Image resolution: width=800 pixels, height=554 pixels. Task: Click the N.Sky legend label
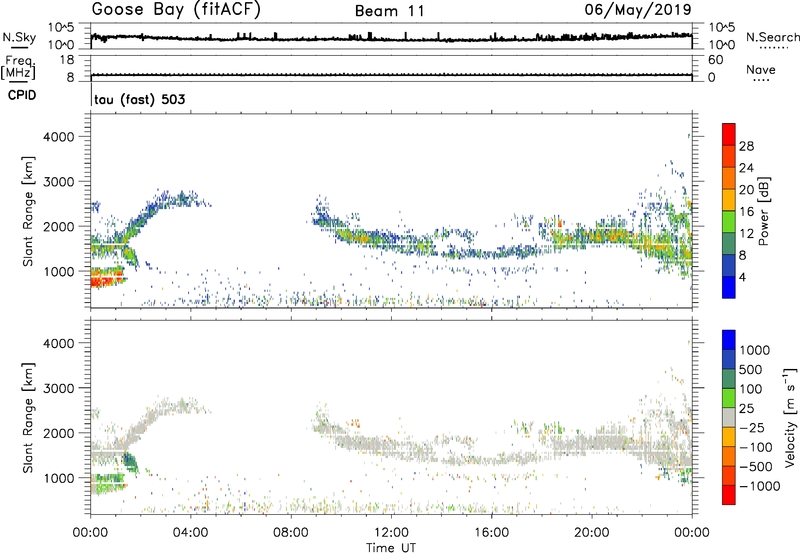19,37
